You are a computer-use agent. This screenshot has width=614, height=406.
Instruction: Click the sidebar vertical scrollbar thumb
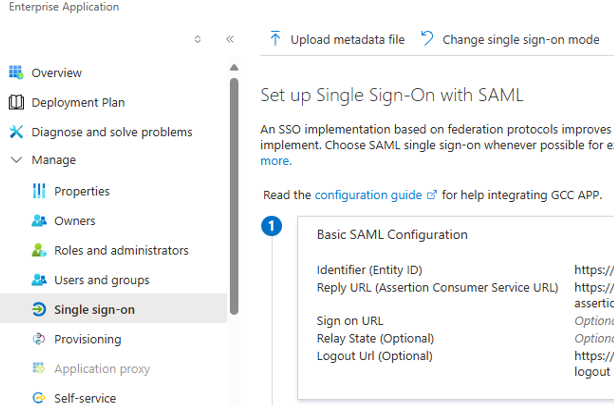coord(234,196)
